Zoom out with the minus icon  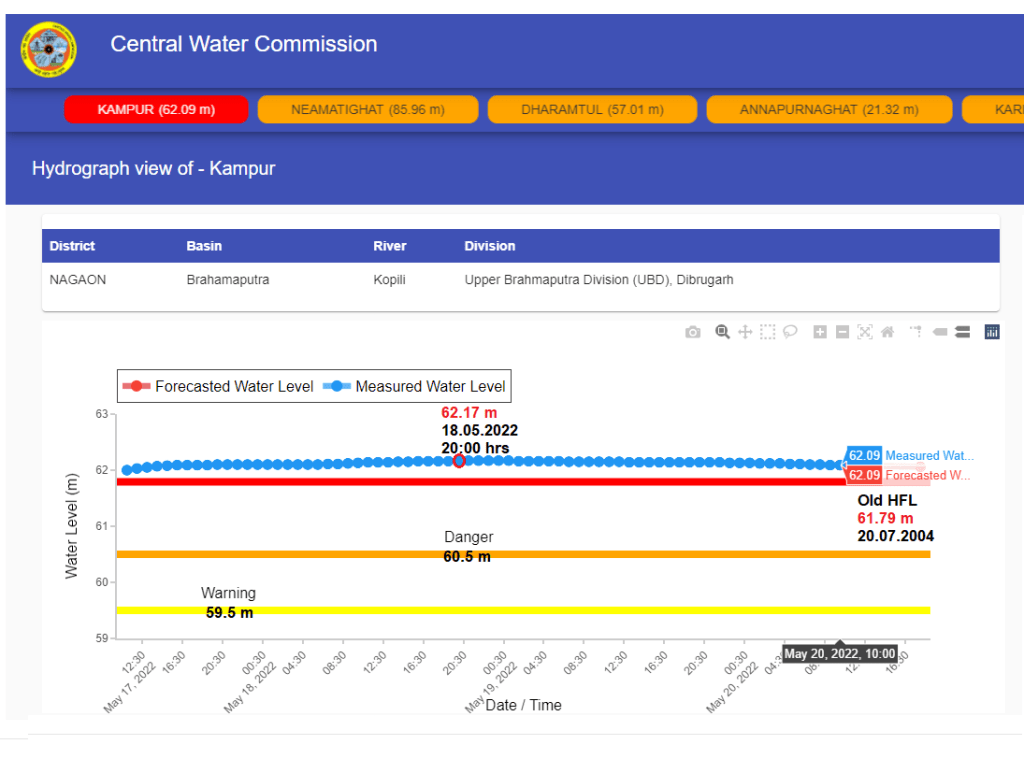click(x=842, y=332)
